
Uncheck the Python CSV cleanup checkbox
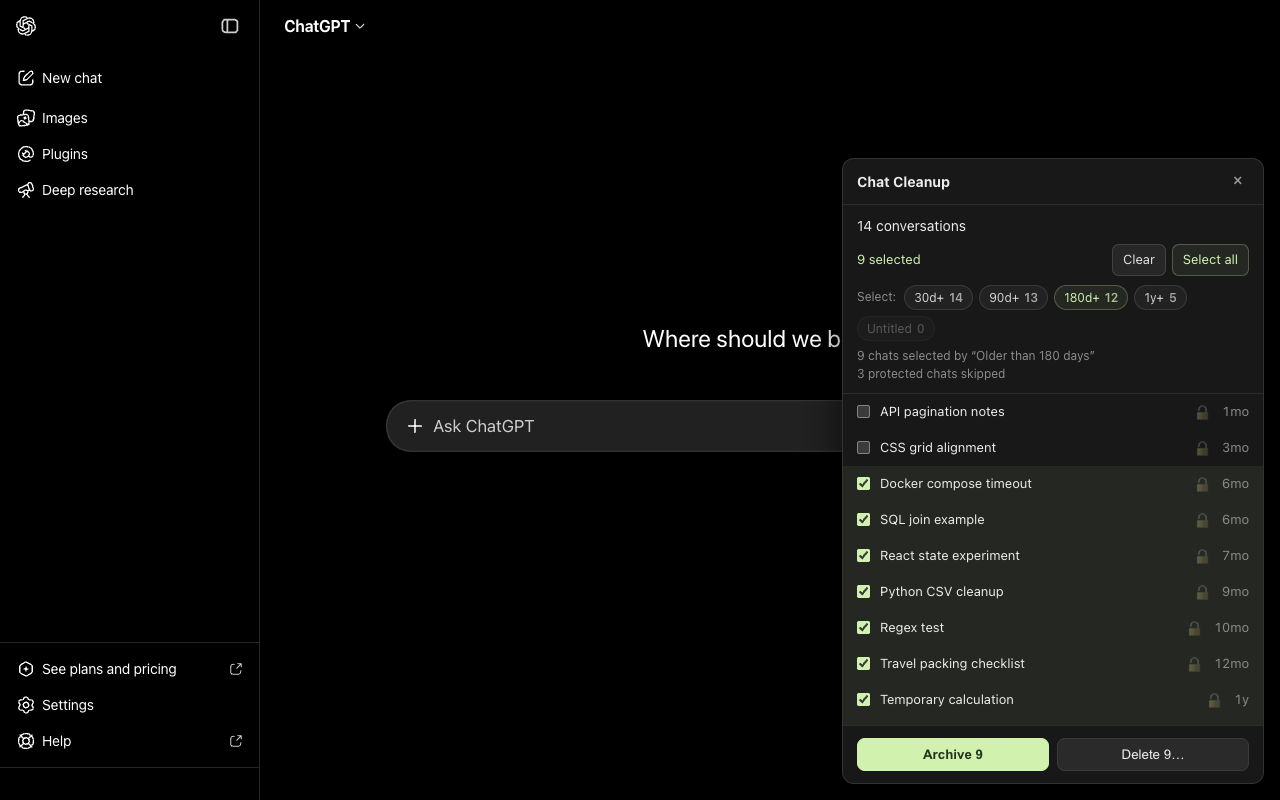pos(864,592)
